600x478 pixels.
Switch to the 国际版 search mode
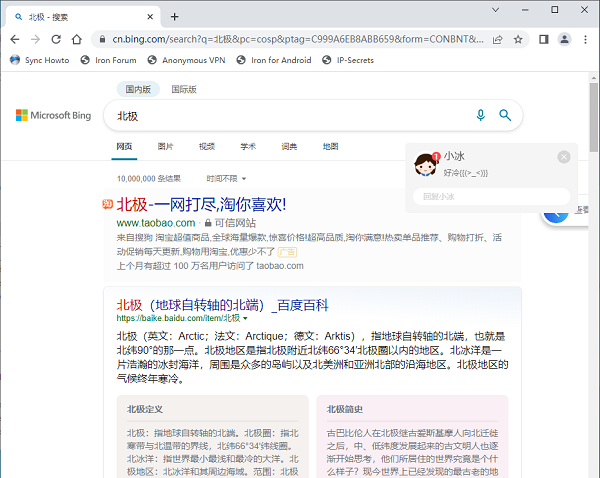(x=183, y=89)
